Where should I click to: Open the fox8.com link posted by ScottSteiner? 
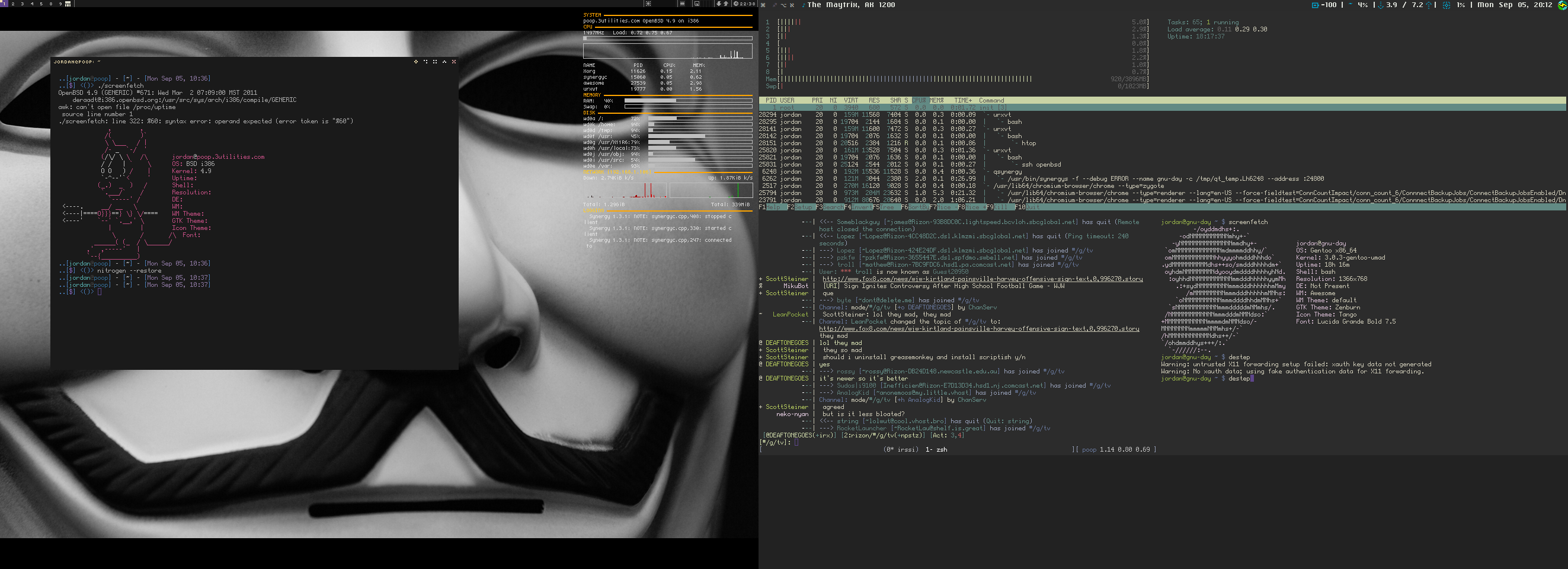[982, 279]
